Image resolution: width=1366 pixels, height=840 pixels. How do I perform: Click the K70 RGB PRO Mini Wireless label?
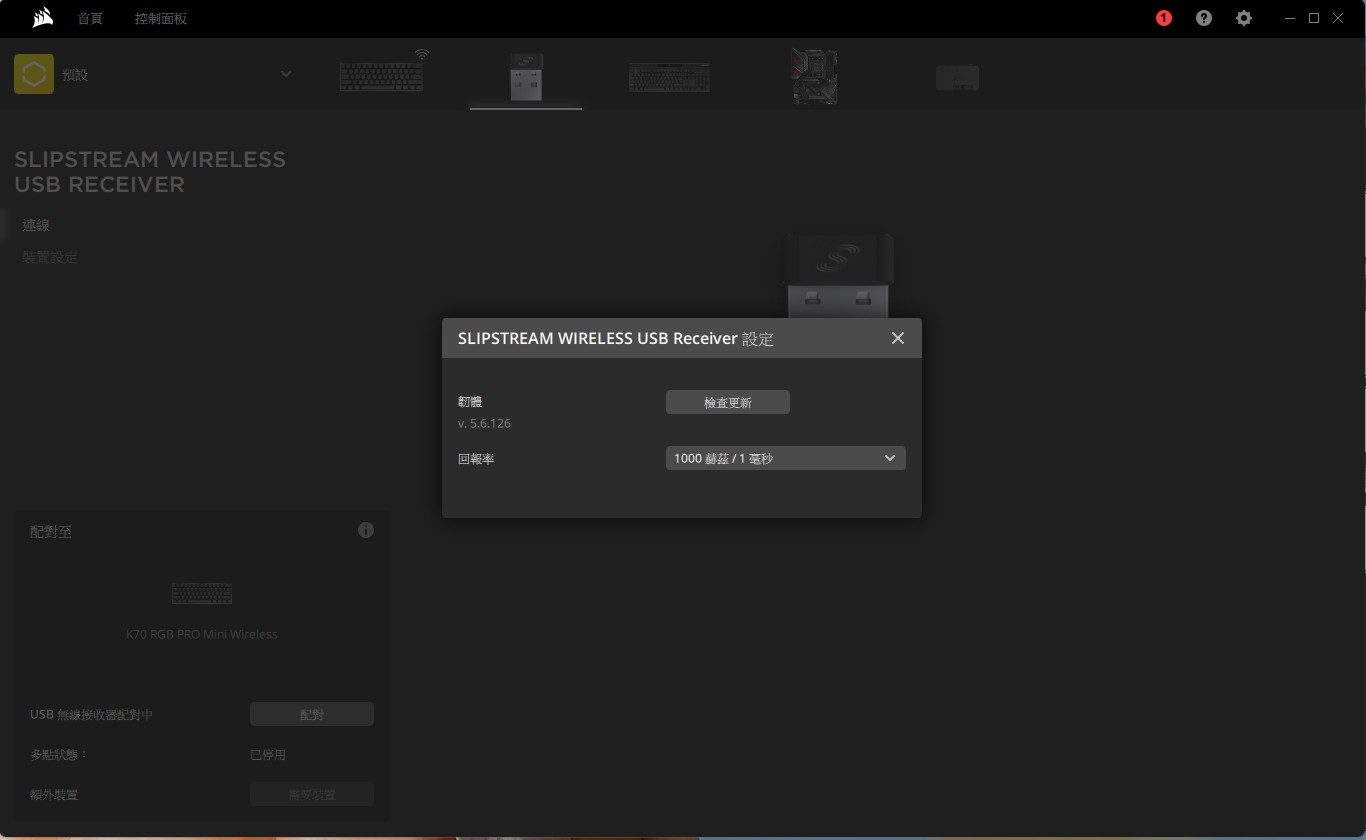202,634
